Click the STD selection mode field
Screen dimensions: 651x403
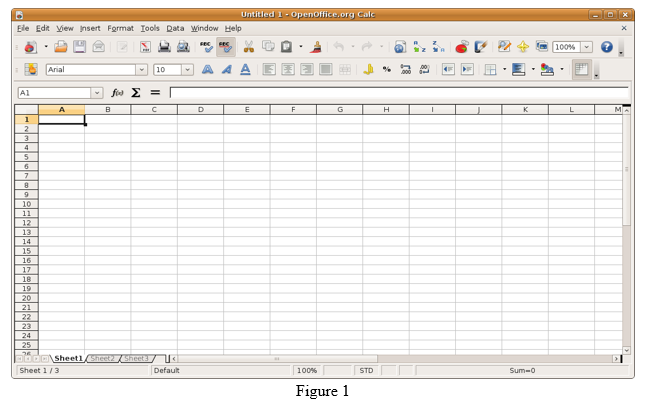click(367, 371)
